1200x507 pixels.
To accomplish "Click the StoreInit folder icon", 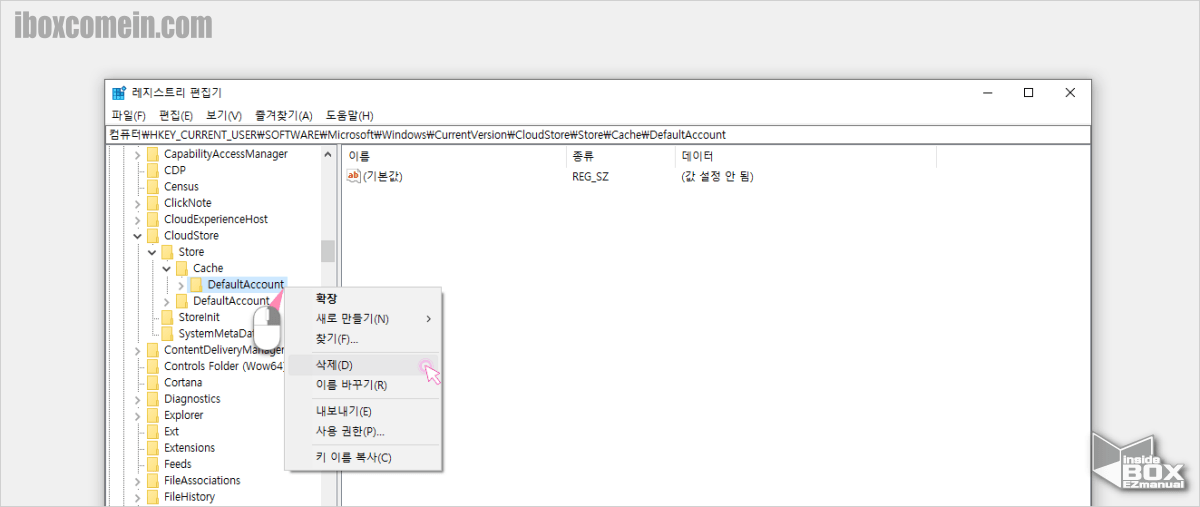I will point(167,317).
